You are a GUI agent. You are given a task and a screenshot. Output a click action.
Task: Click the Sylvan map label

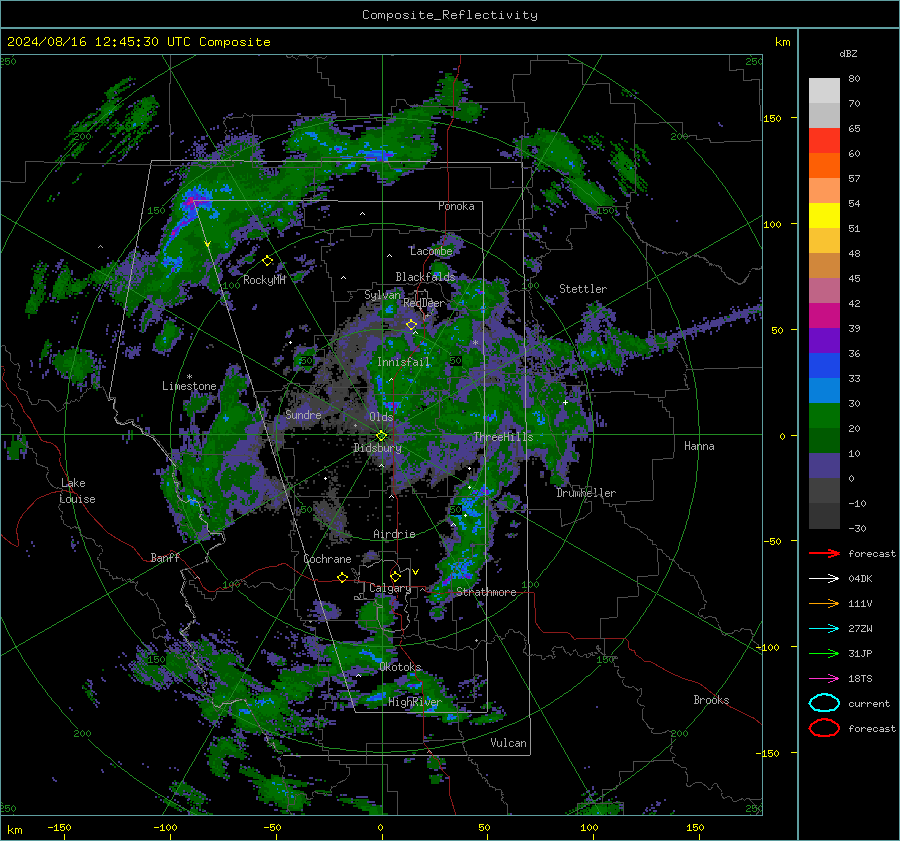[x=382, y=295]
